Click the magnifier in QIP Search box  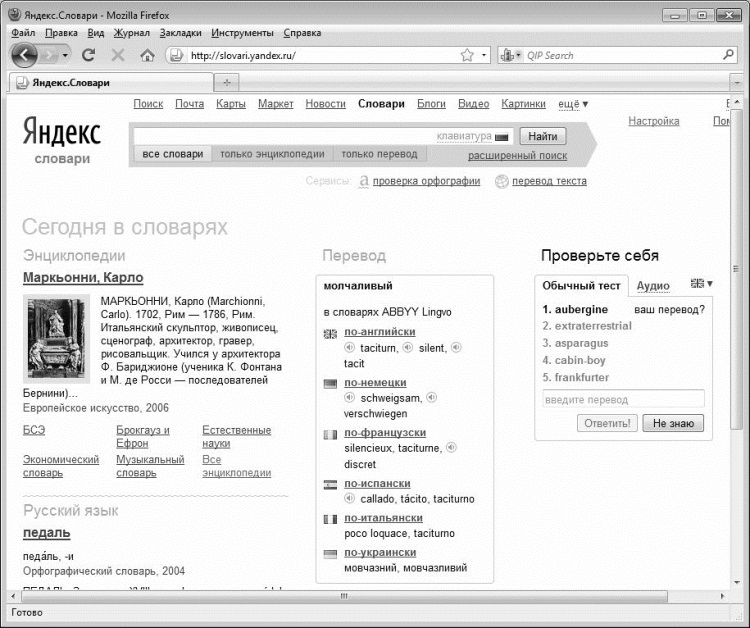pyautogui.click(x=728, y=55)
